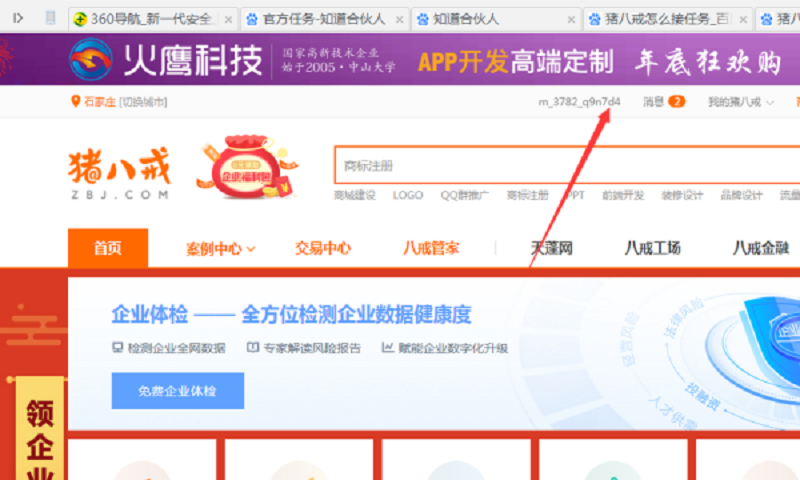The width and height of the screenshot is (800, 480).
Task: Open the 交易中心 navigation item
Action: tap(323, 248)
